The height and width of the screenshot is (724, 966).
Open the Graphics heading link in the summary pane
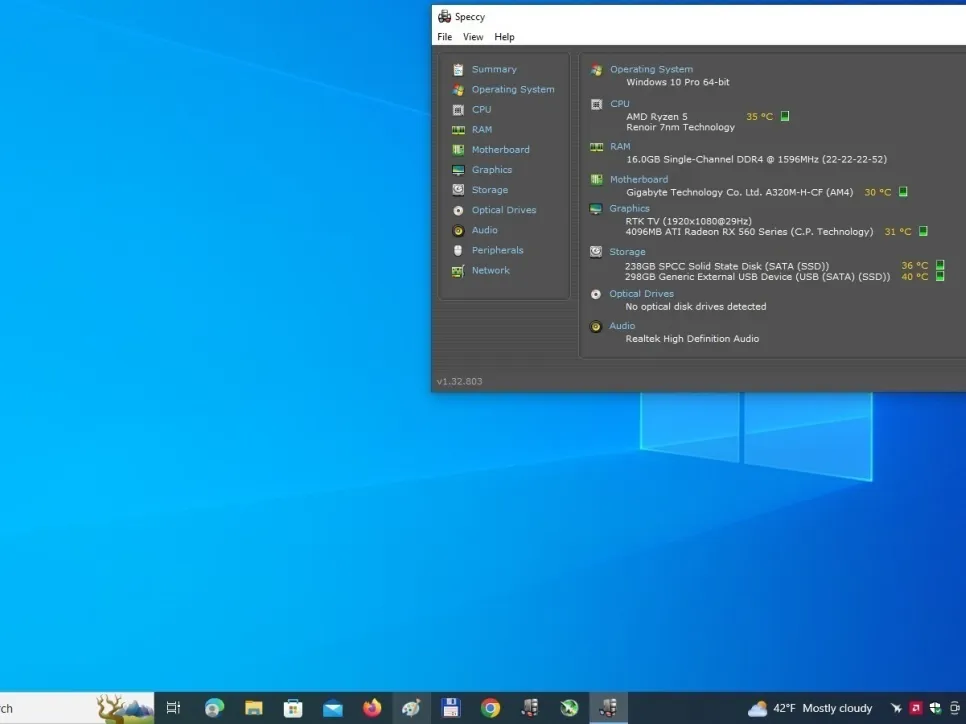tap(629, 208)
